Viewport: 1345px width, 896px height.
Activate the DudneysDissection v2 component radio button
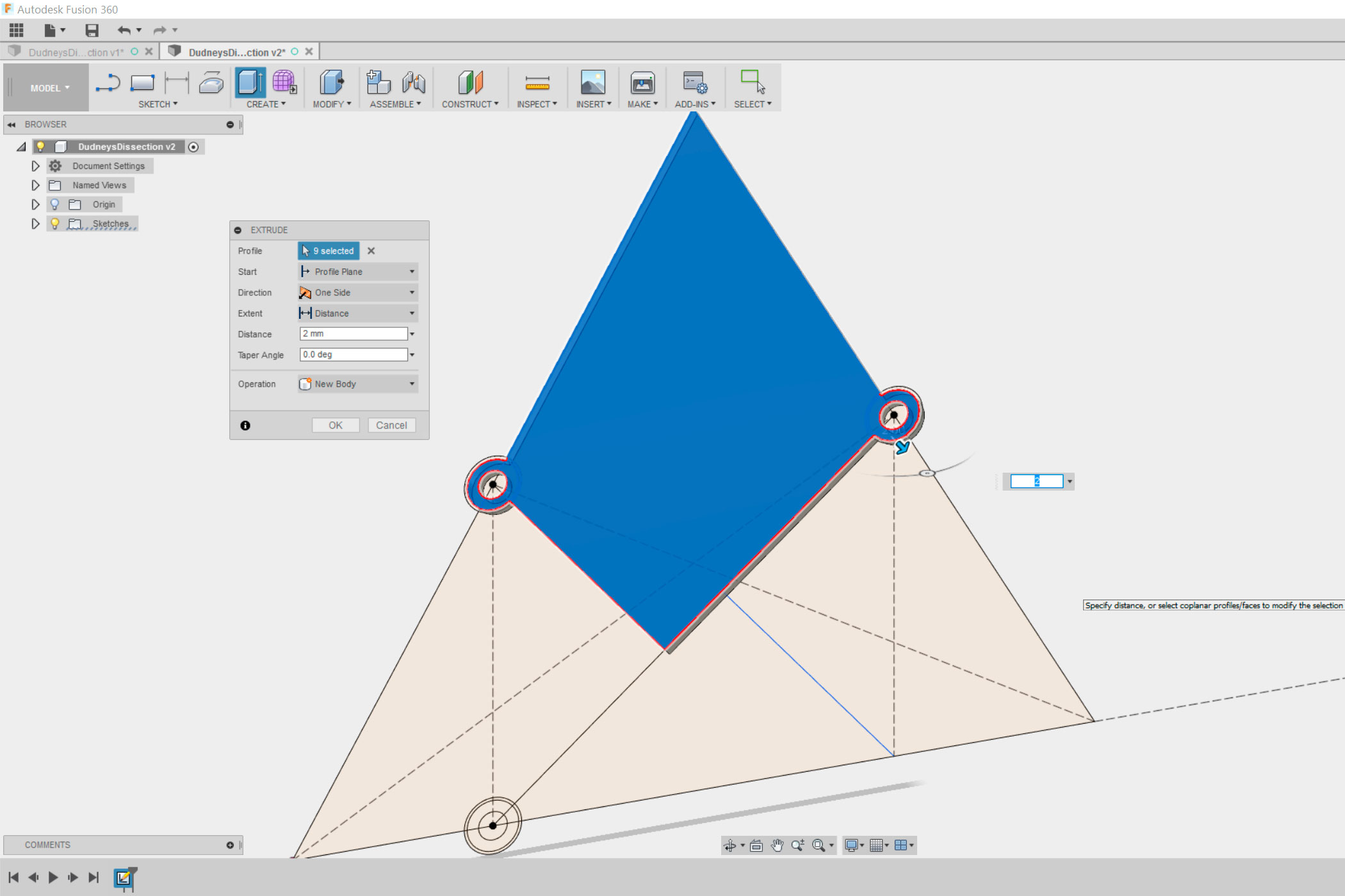pos(193,147)
